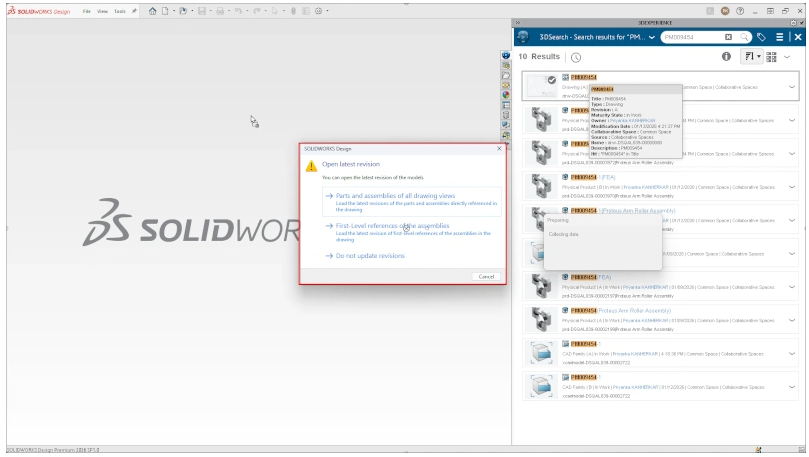Click thumbnail of CAD Family A PM009454-1 row

[541, 353]
